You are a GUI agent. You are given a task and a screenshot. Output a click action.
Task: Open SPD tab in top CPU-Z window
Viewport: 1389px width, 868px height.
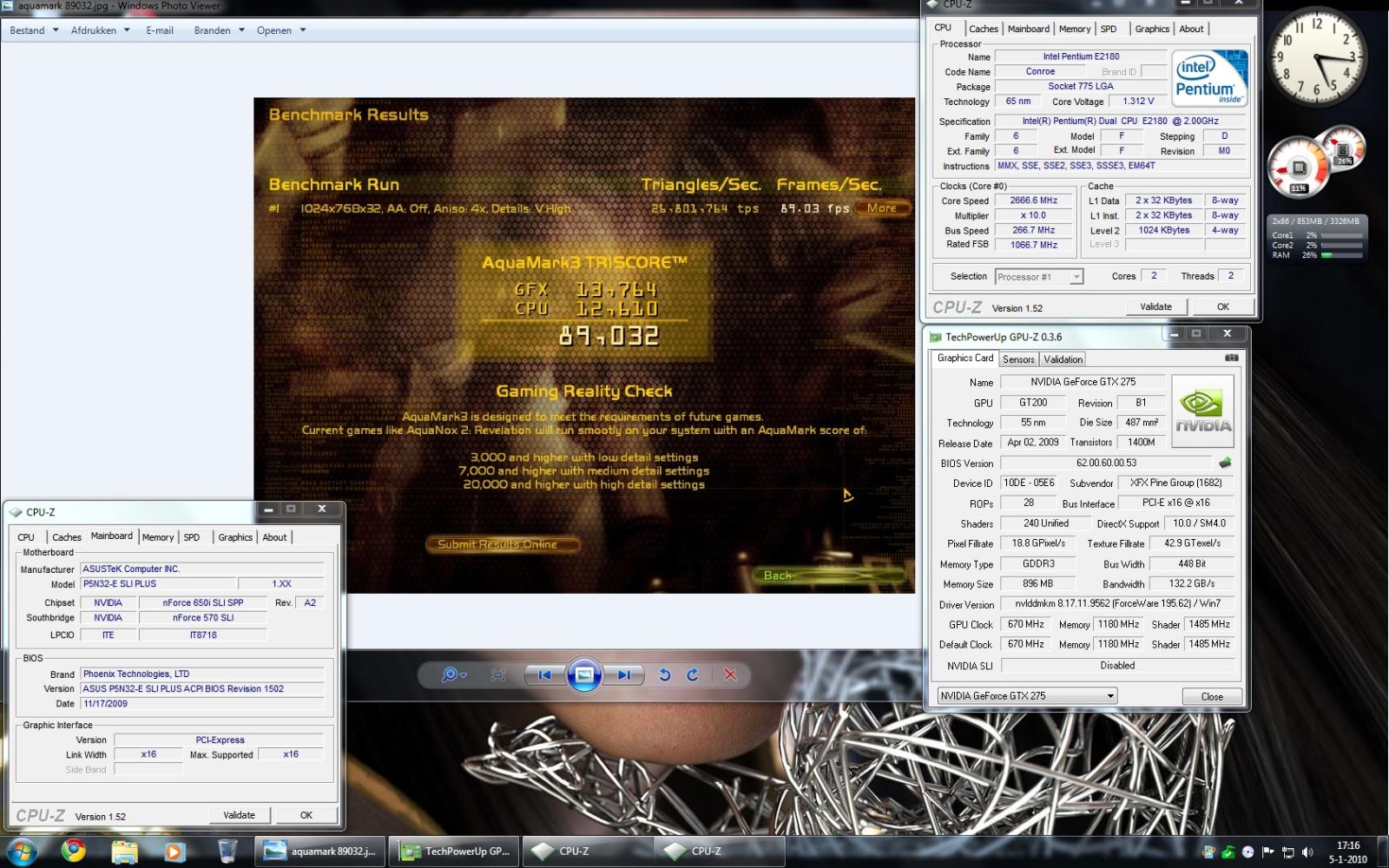1109,29
